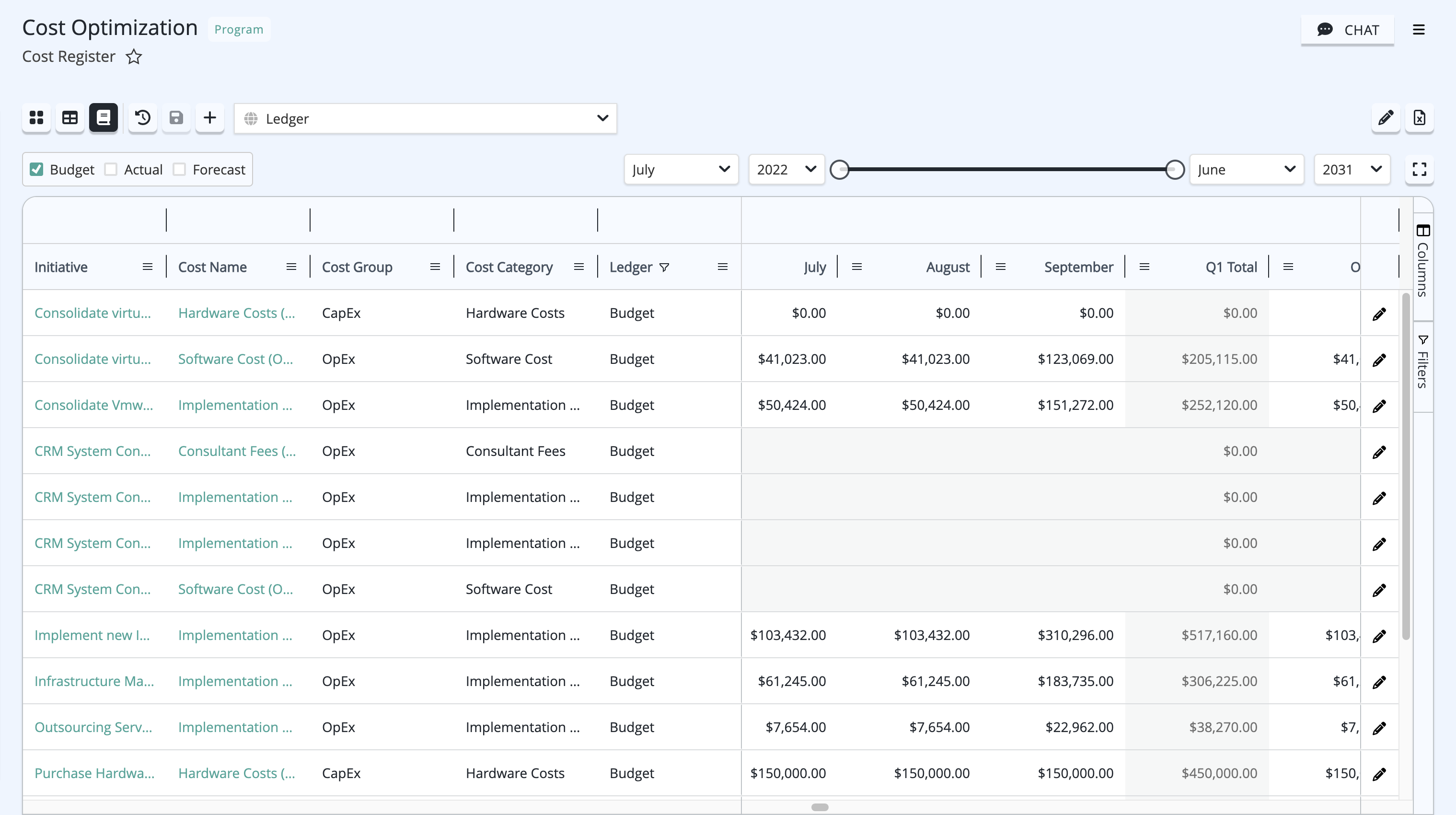The height and width of the screenshot is (815, 1456).
Task: Open the Ledger view dropdown
Action: click(x=426, y=118)
